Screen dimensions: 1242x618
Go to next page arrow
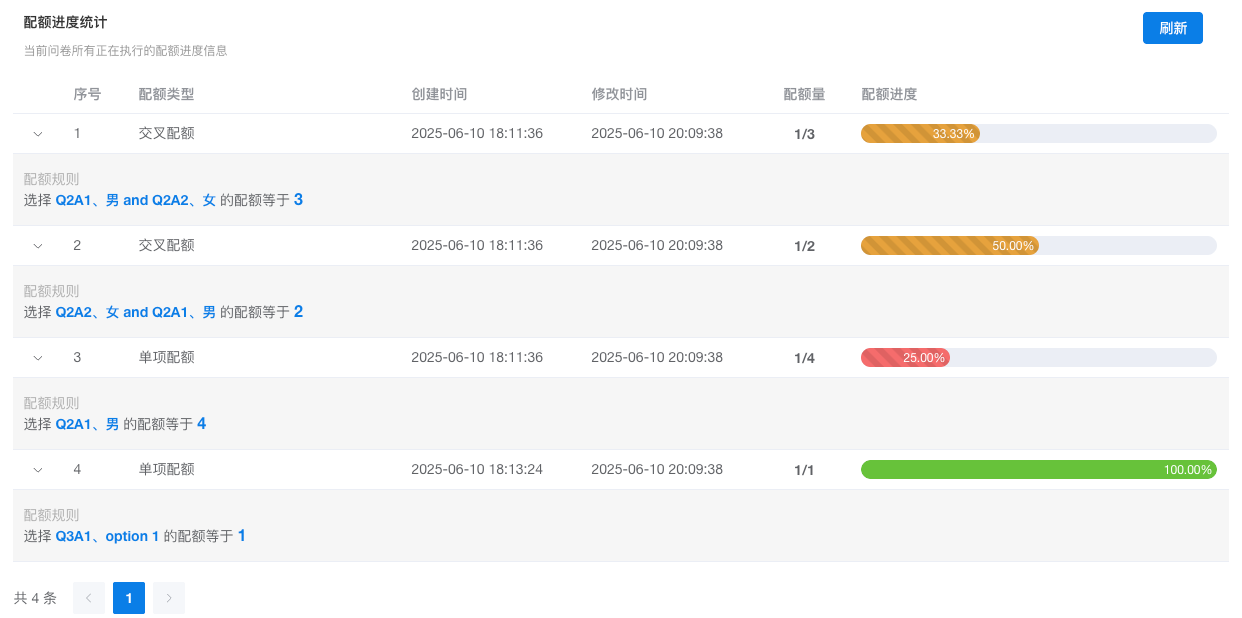(169, 598)
